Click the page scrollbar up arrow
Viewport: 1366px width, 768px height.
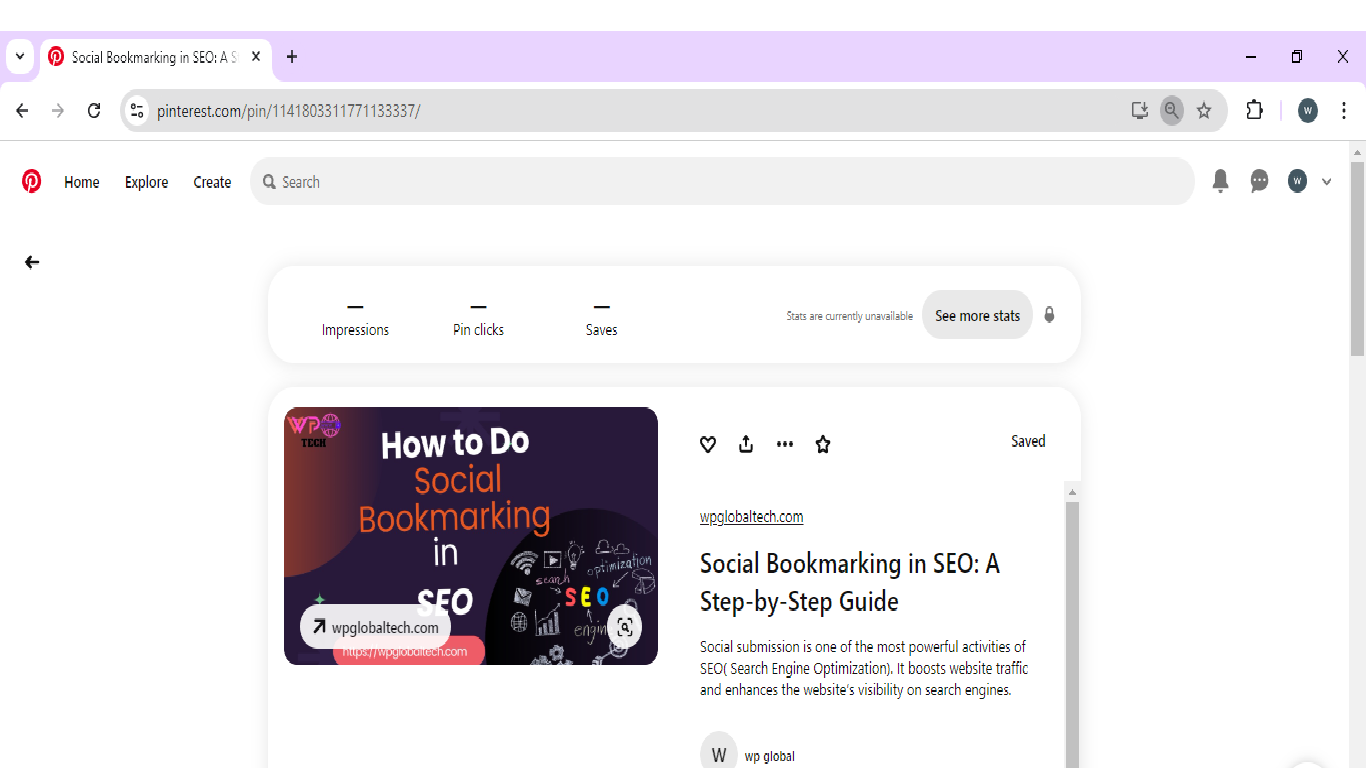tap(1357, 153)
